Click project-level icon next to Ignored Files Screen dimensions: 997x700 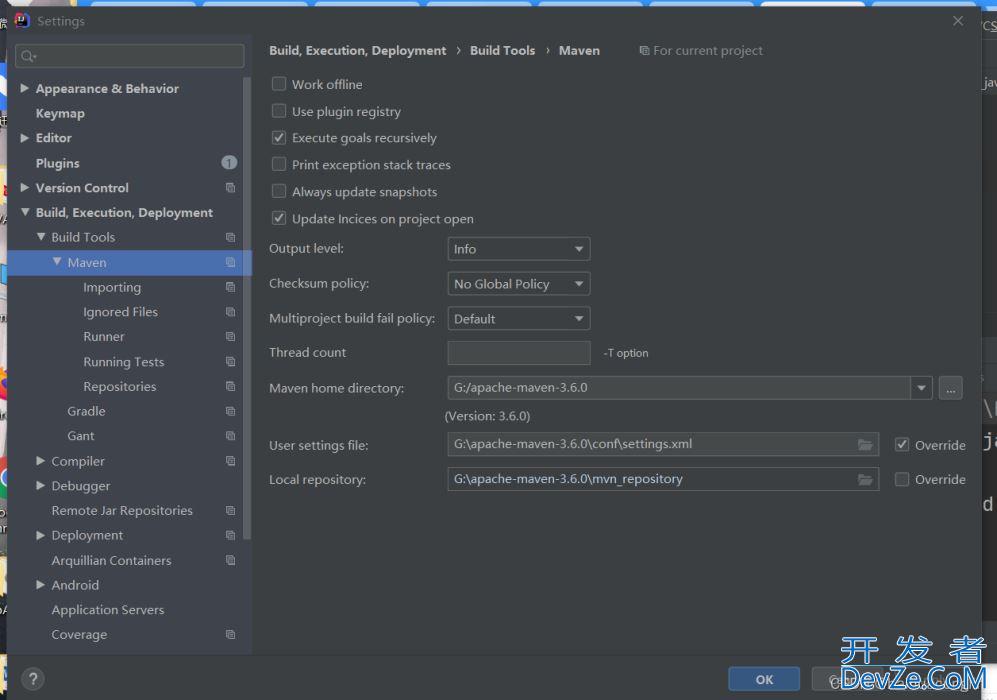click(x=230, y=312)
